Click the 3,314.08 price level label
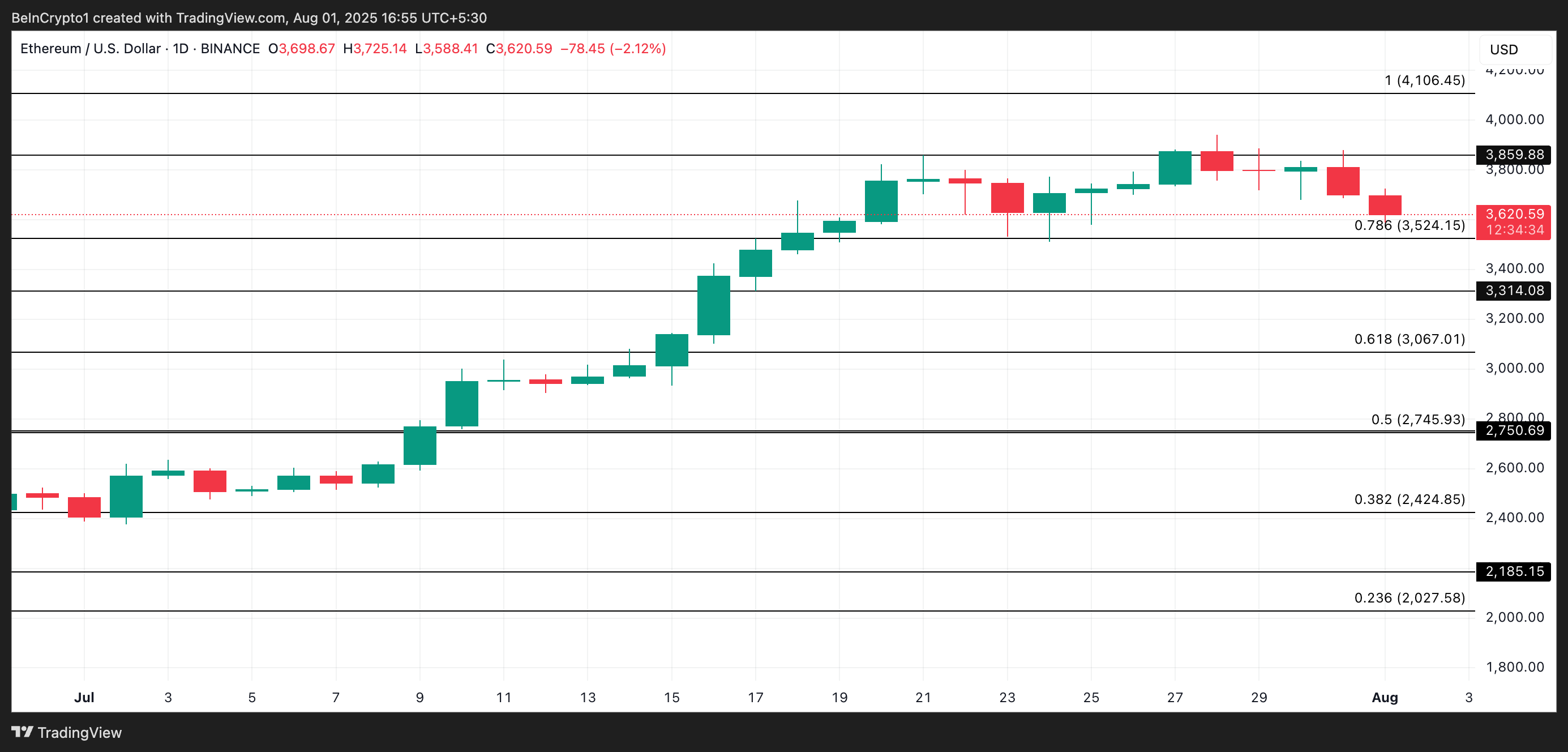This screenshot has height=752, width=1568. coord(1513,291)
